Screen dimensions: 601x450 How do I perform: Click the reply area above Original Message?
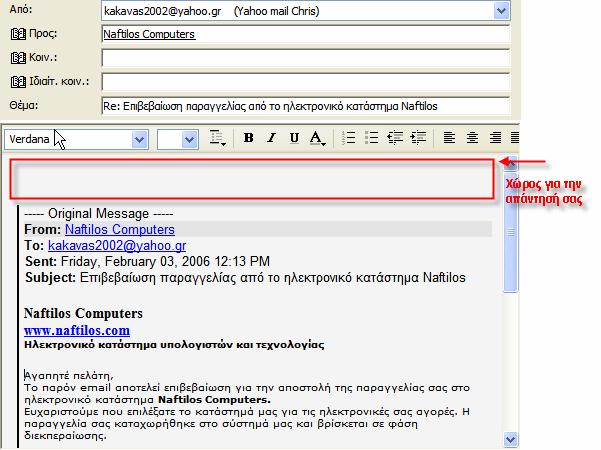252,179
